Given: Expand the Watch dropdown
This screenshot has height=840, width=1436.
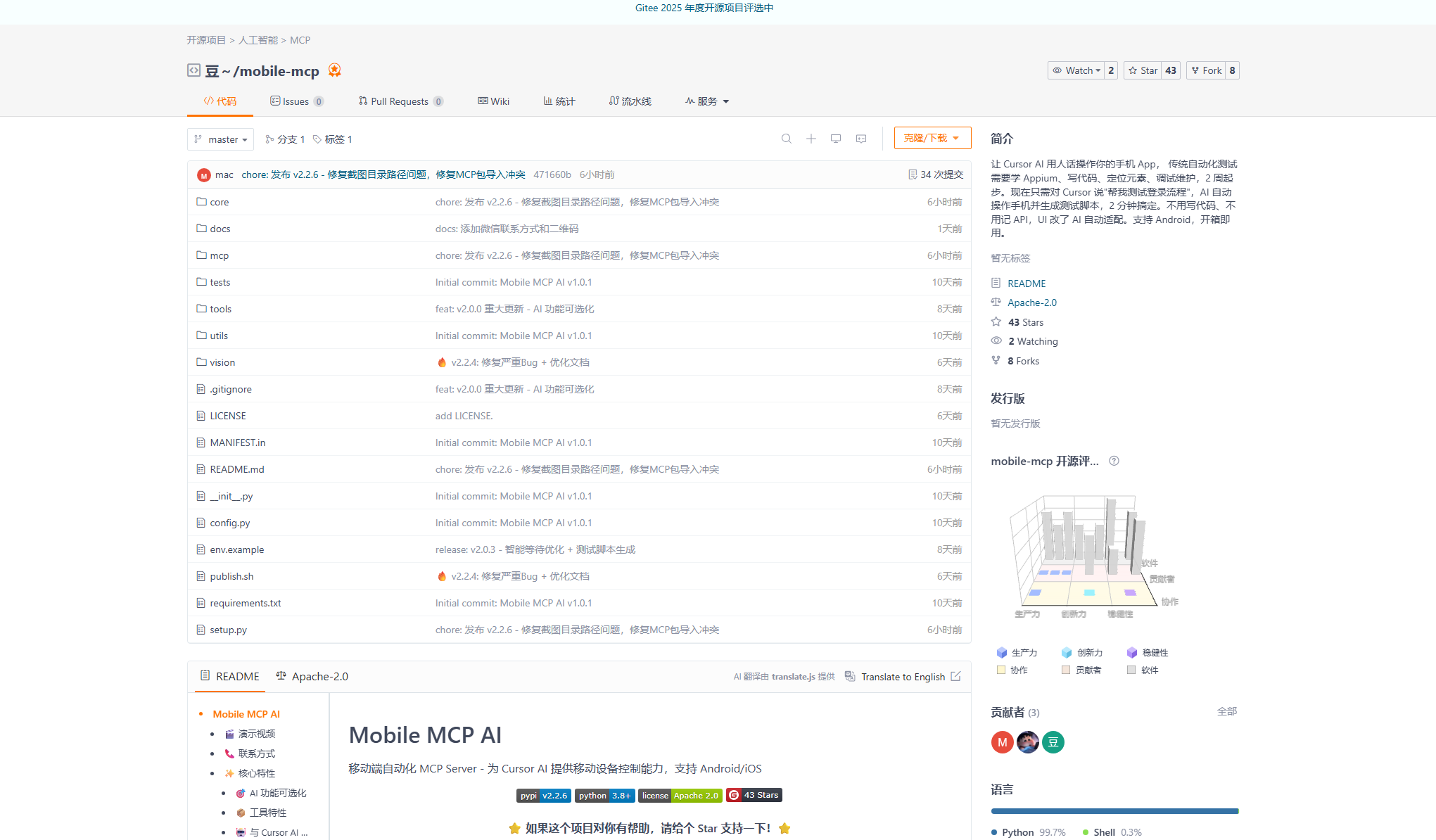Looking at the screenshot, I should click(x=1076, y=70).
